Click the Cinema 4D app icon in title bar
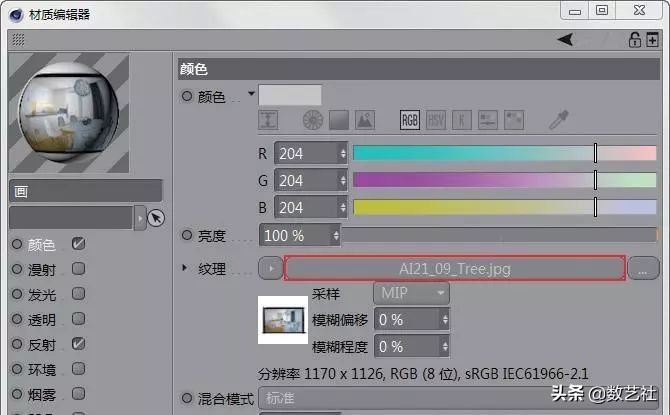Screen dimensions: 670x415 (x=15, y=15)
